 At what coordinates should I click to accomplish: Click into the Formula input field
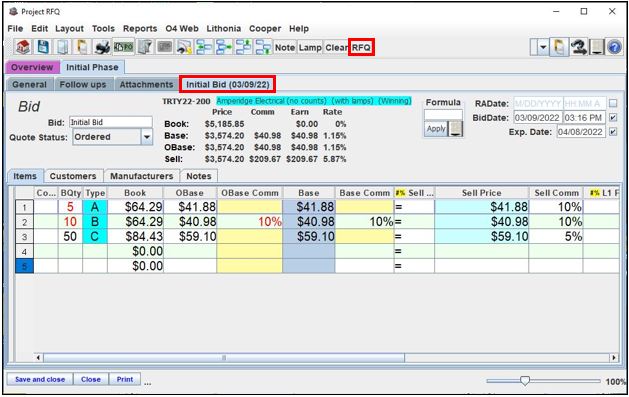pos(443,115)
